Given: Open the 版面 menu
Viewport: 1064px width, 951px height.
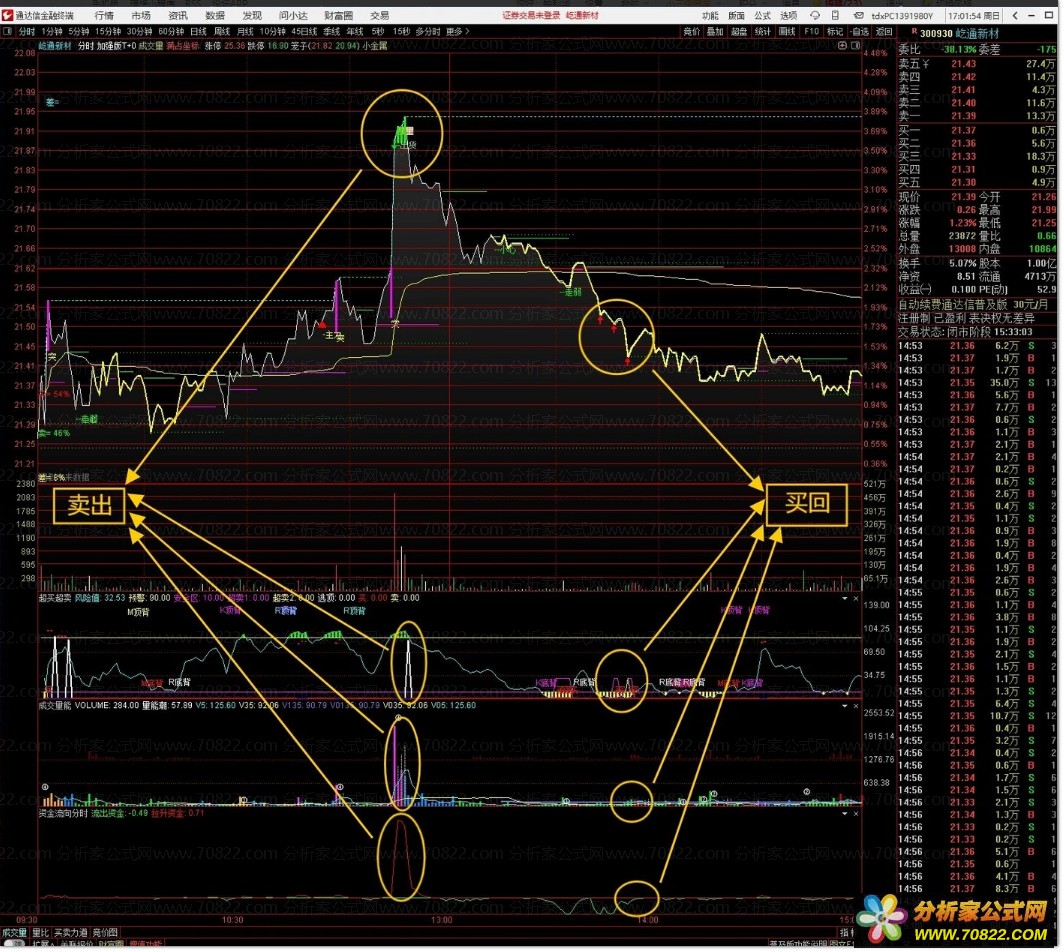Looking at the screenshot, I should [736, 15].
